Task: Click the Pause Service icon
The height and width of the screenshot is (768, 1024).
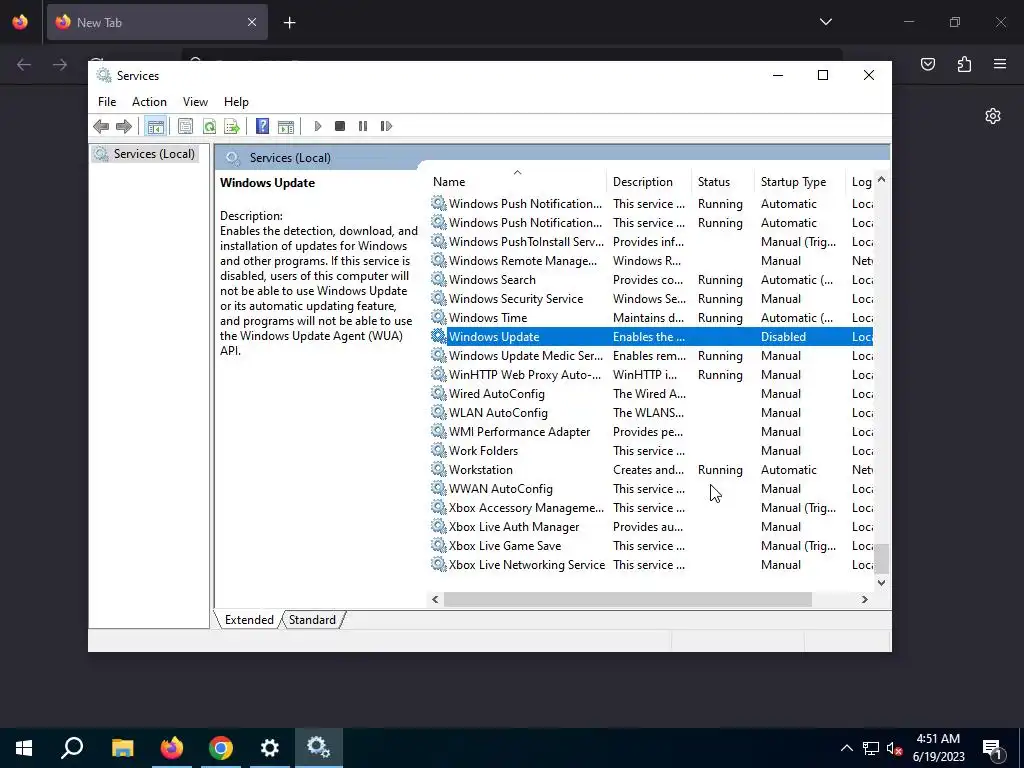Action: click(363, 126)
